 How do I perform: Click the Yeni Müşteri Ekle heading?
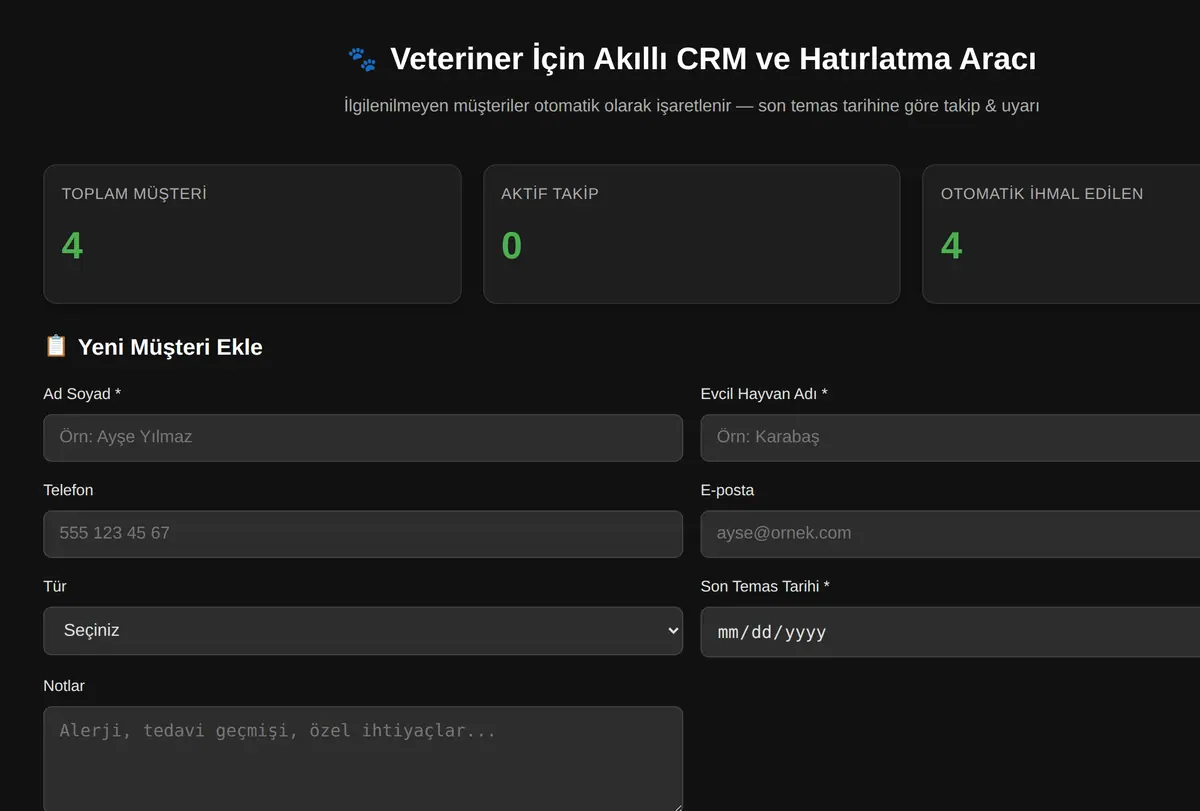170,347
